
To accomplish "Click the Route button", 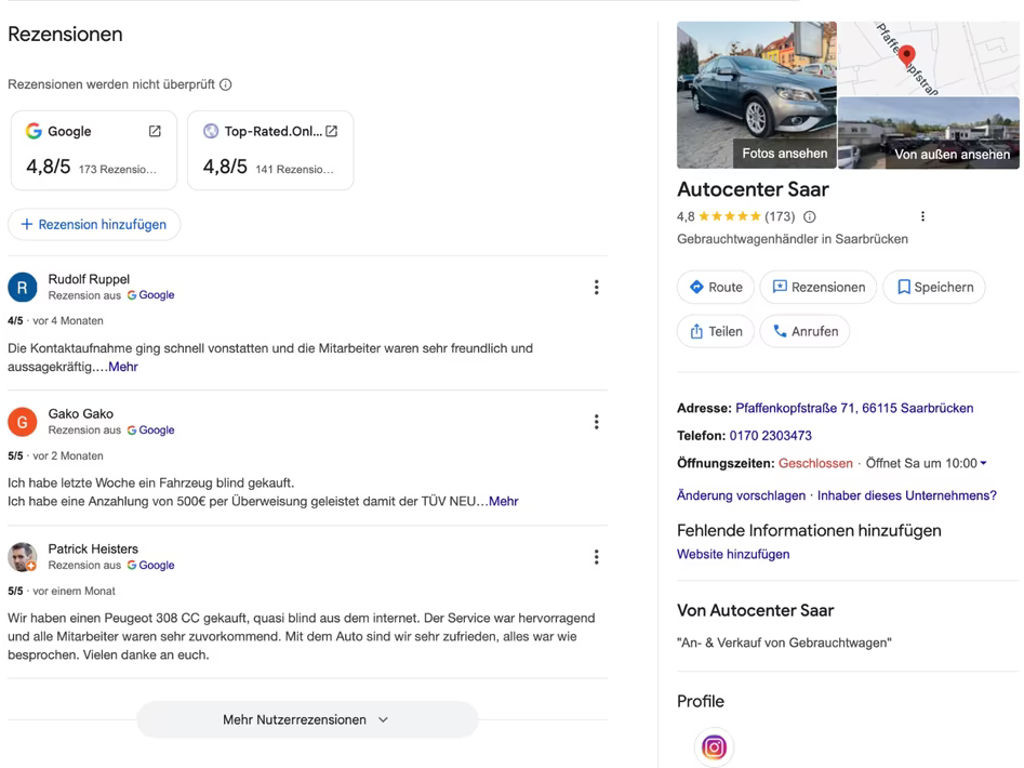I will [x=716, y=287].
